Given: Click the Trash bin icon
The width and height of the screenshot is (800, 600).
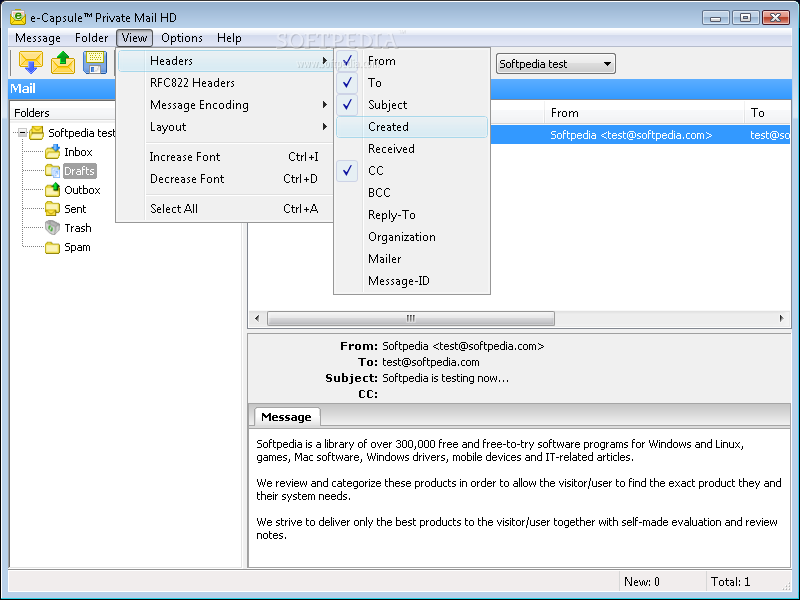Looking at the screenshot, I should [53, 228].
